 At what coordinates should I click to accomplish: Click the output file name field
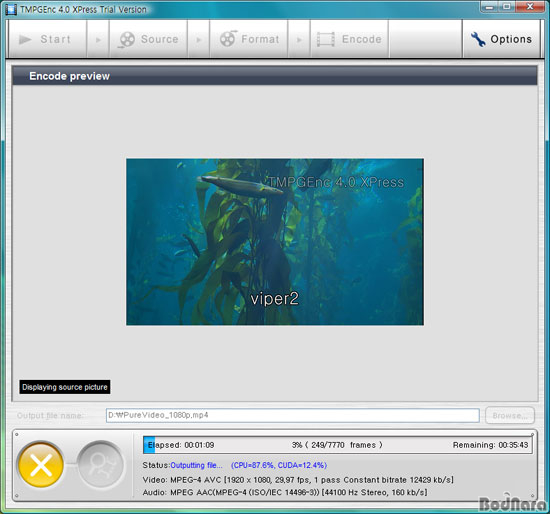[293, 415]
